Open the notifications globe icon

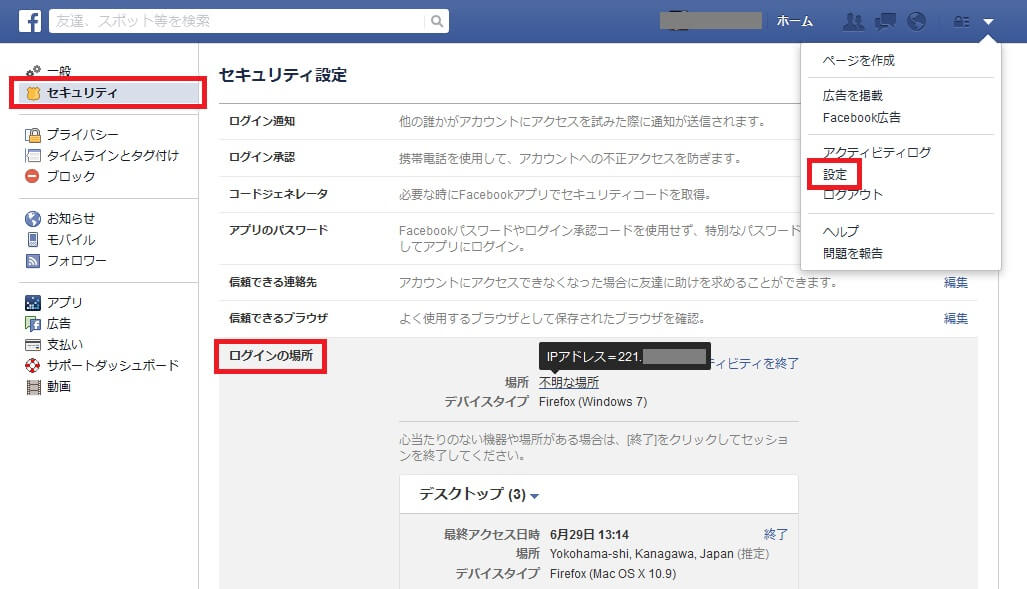916,22
